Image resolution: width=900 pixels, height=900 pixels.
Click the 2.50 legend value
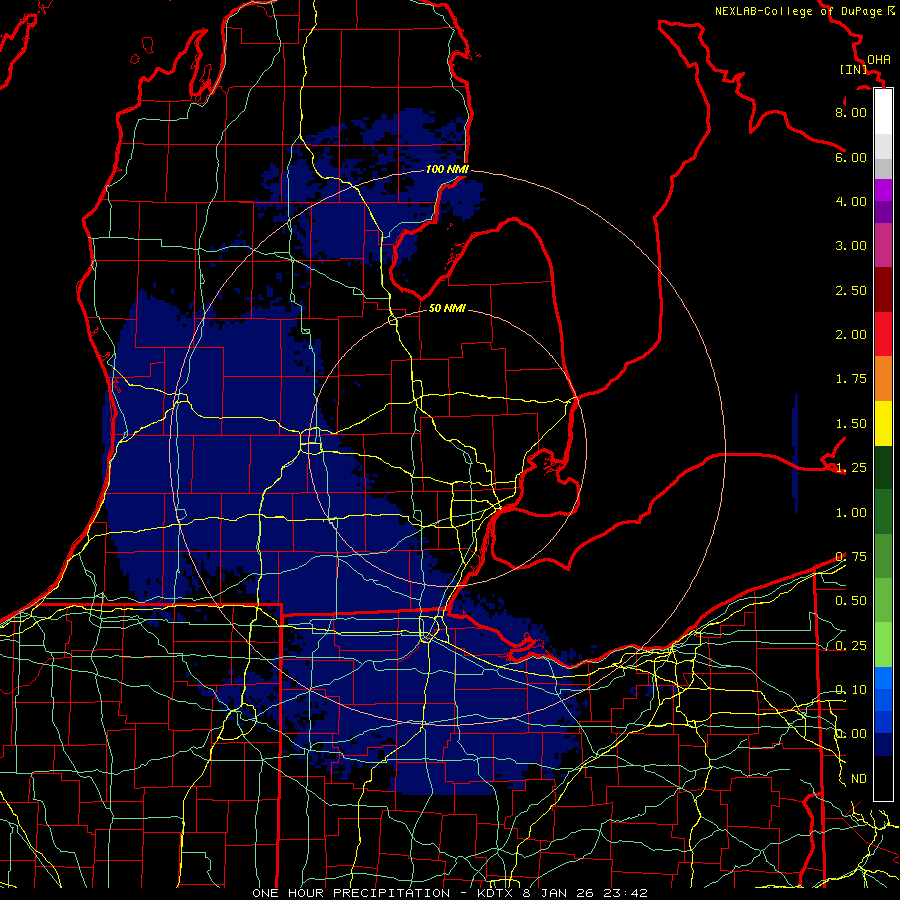(x=851, y=290)
